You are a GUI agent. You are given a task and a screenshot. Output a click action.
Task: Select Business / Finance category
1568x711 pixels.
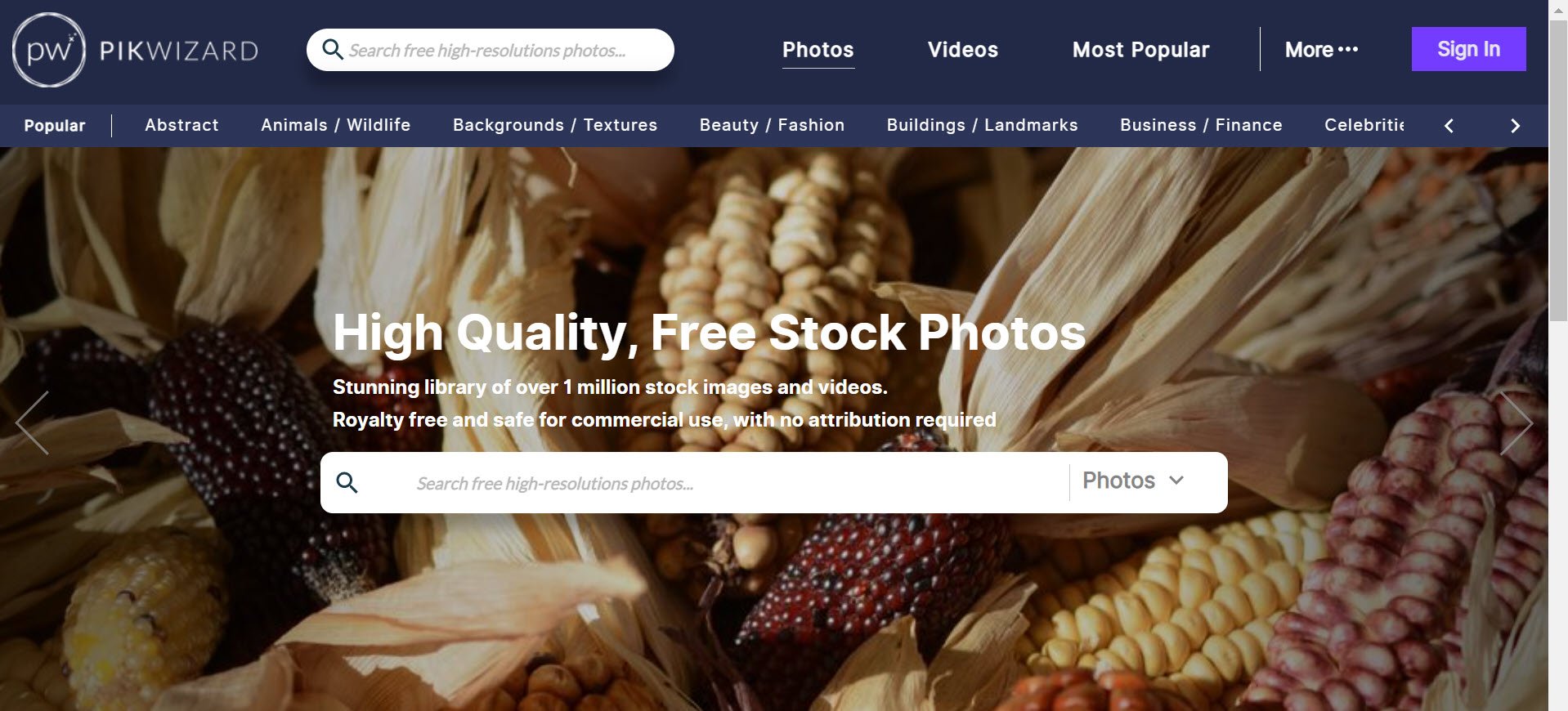click(1201, 125)
